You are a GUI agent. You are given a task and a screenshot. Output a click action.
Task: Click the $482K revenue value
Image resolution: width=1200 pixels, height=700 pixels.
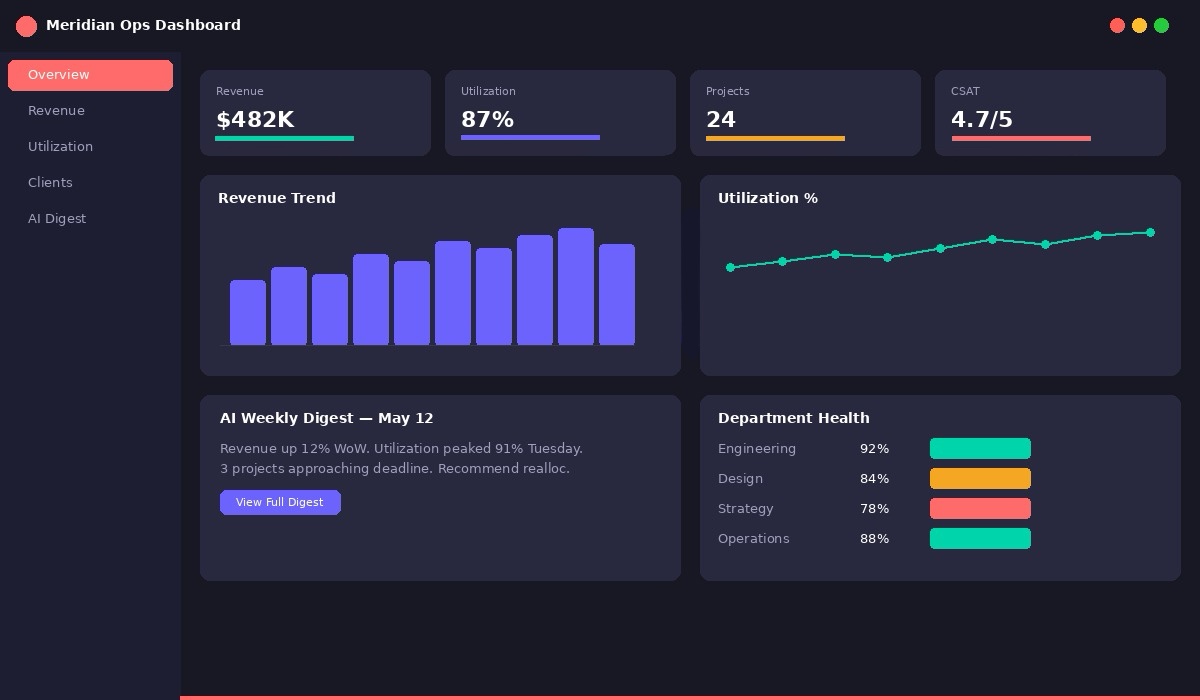[x=255, y=120]
